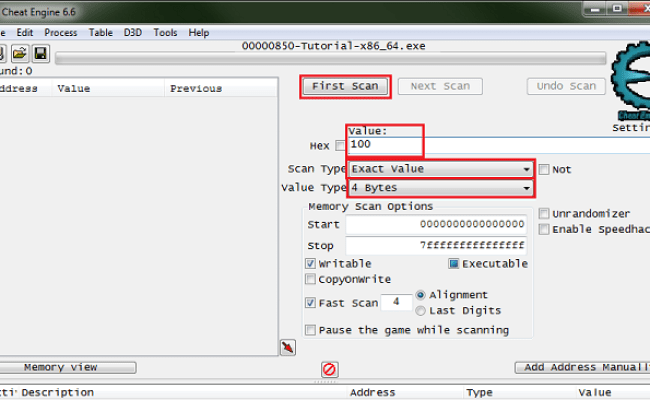Image resolution: width=650 pixels, height=400 pixels.
Task: Click the Fast Scan alignment value field
Action: [396, 302]
